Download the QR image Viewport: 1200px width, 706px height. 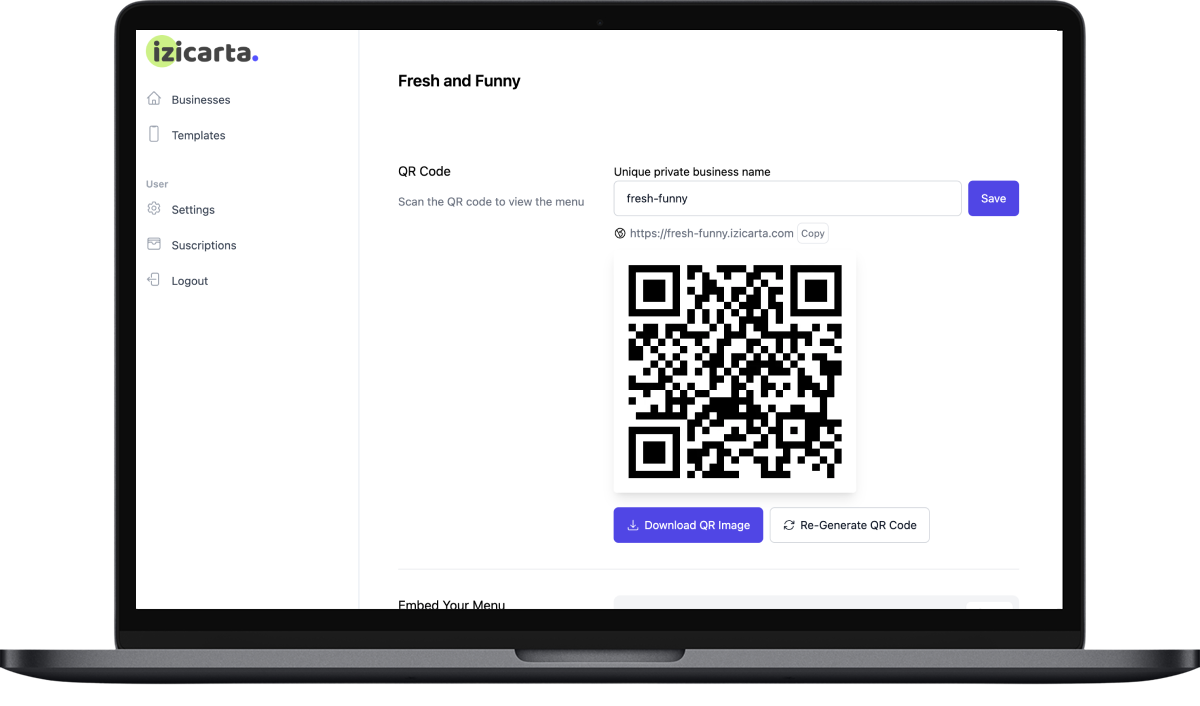[688, 525]
